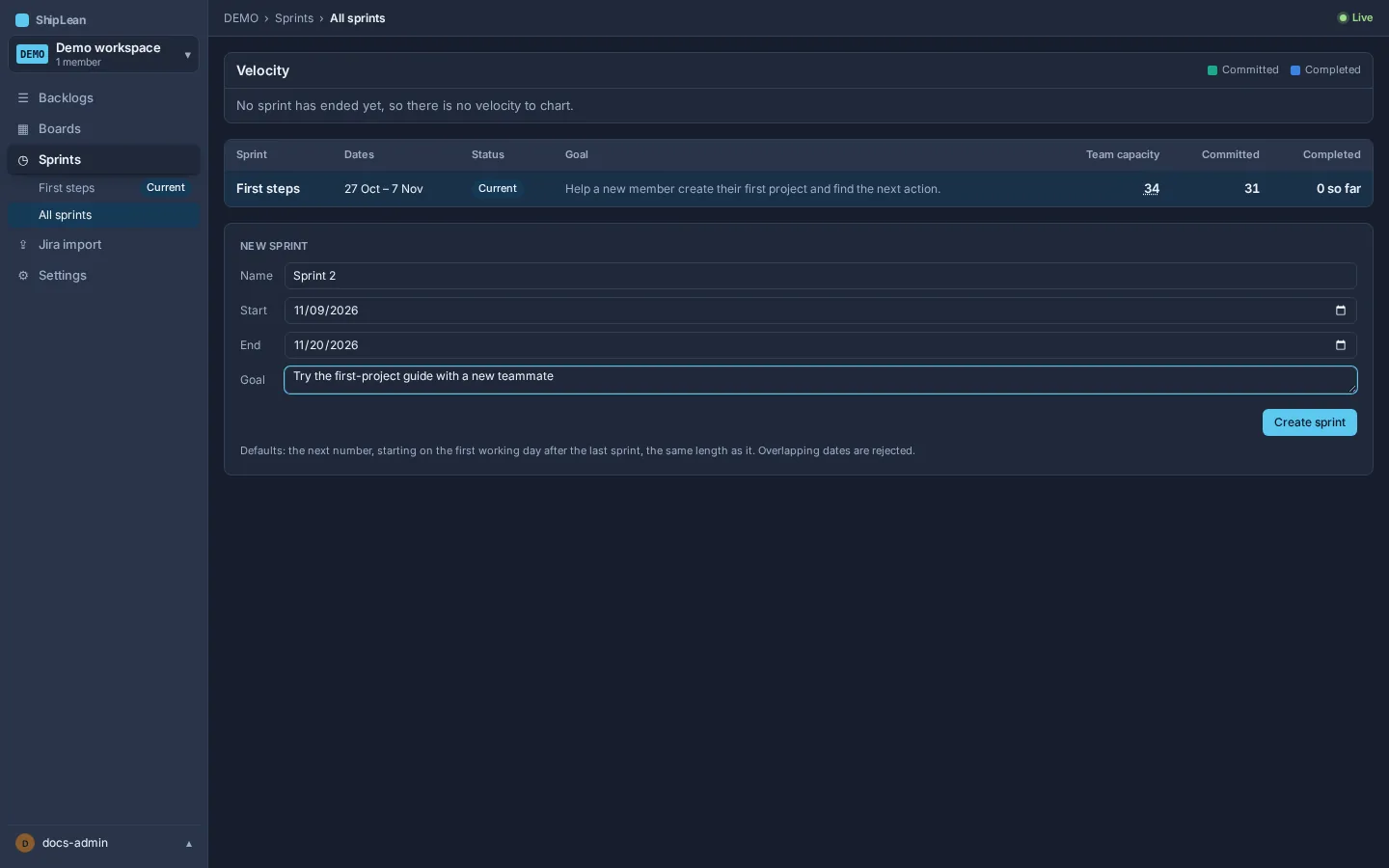
Task: Click the Committed value 31
Action: pos(1252,189)
